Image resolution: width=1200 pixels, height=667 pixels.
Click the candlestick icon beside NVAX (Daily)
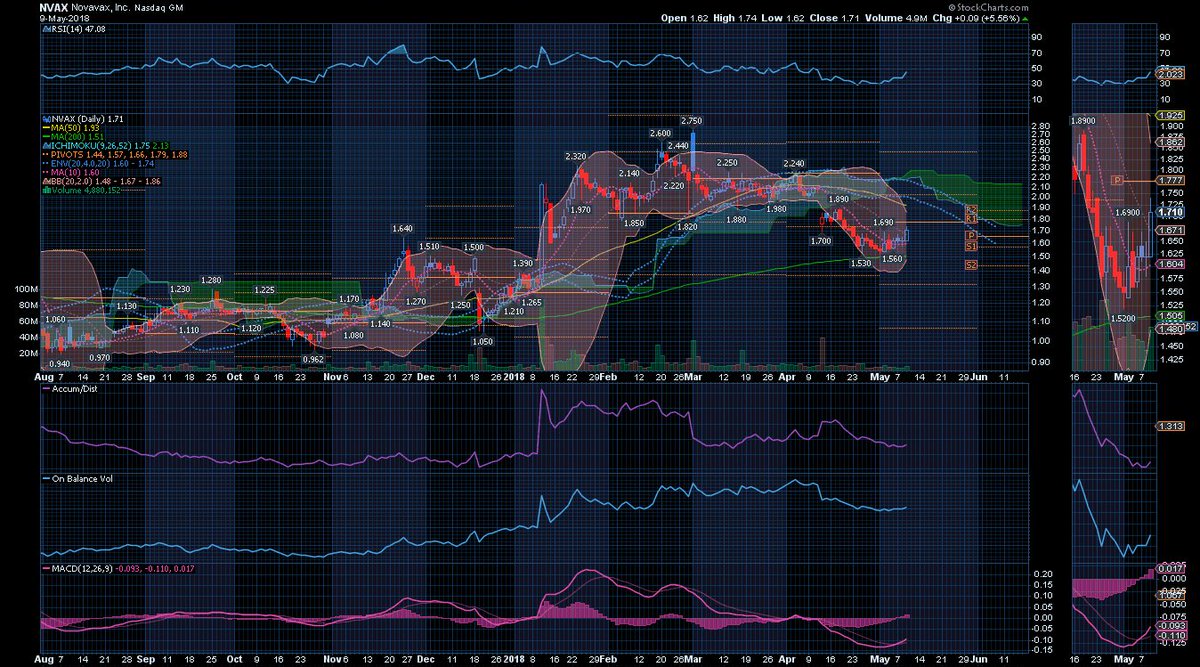(46, 119)
